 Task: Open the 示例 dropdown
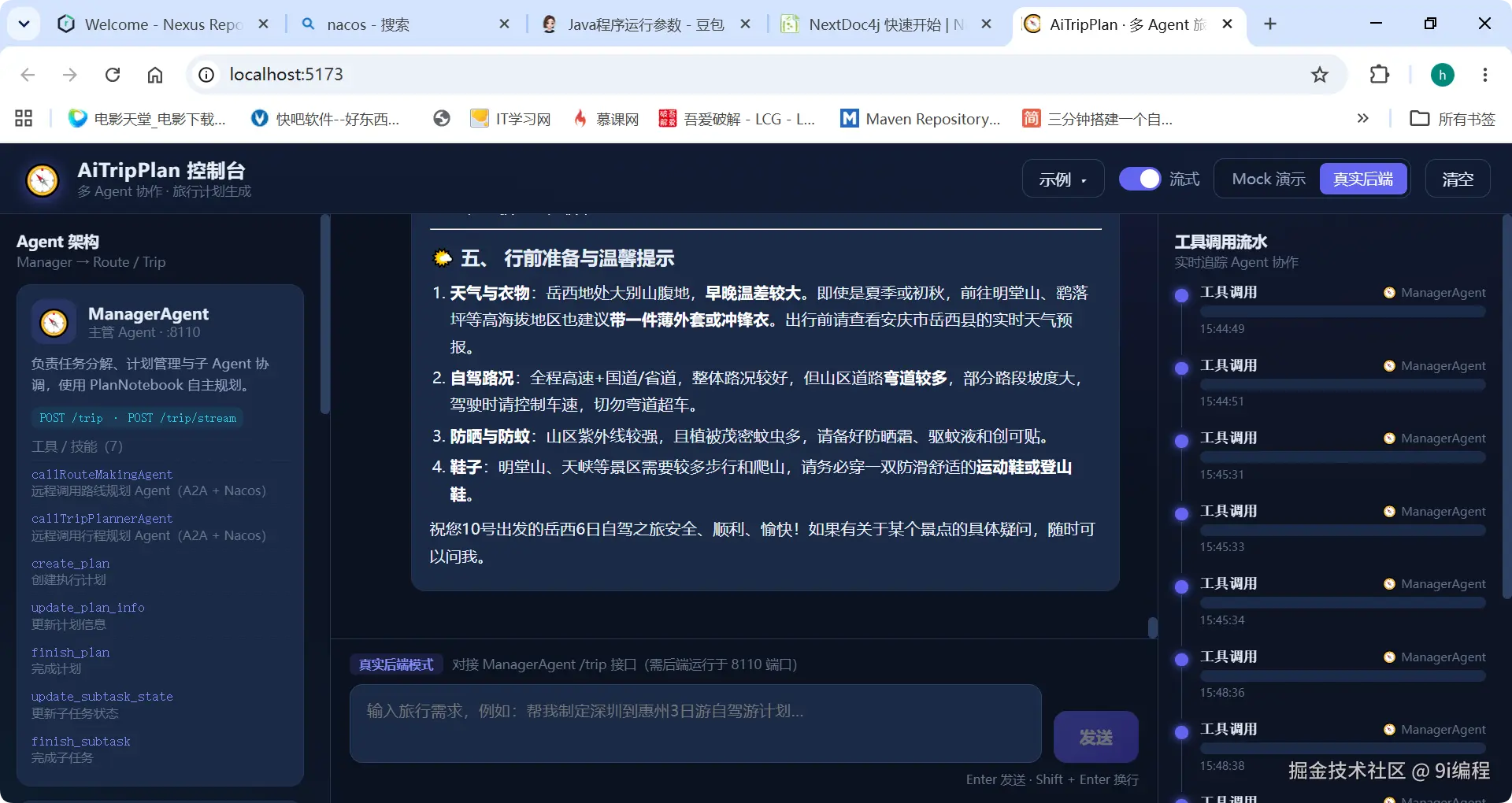1063,179
